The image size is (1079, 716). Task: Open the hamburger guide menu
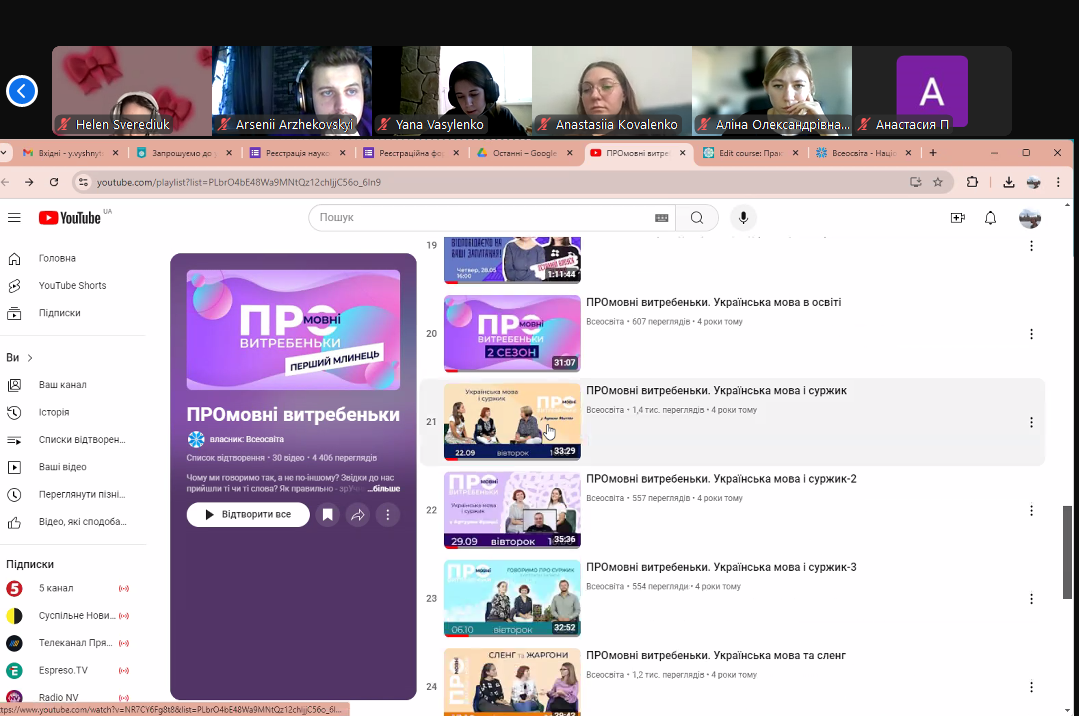pos(14,218)
